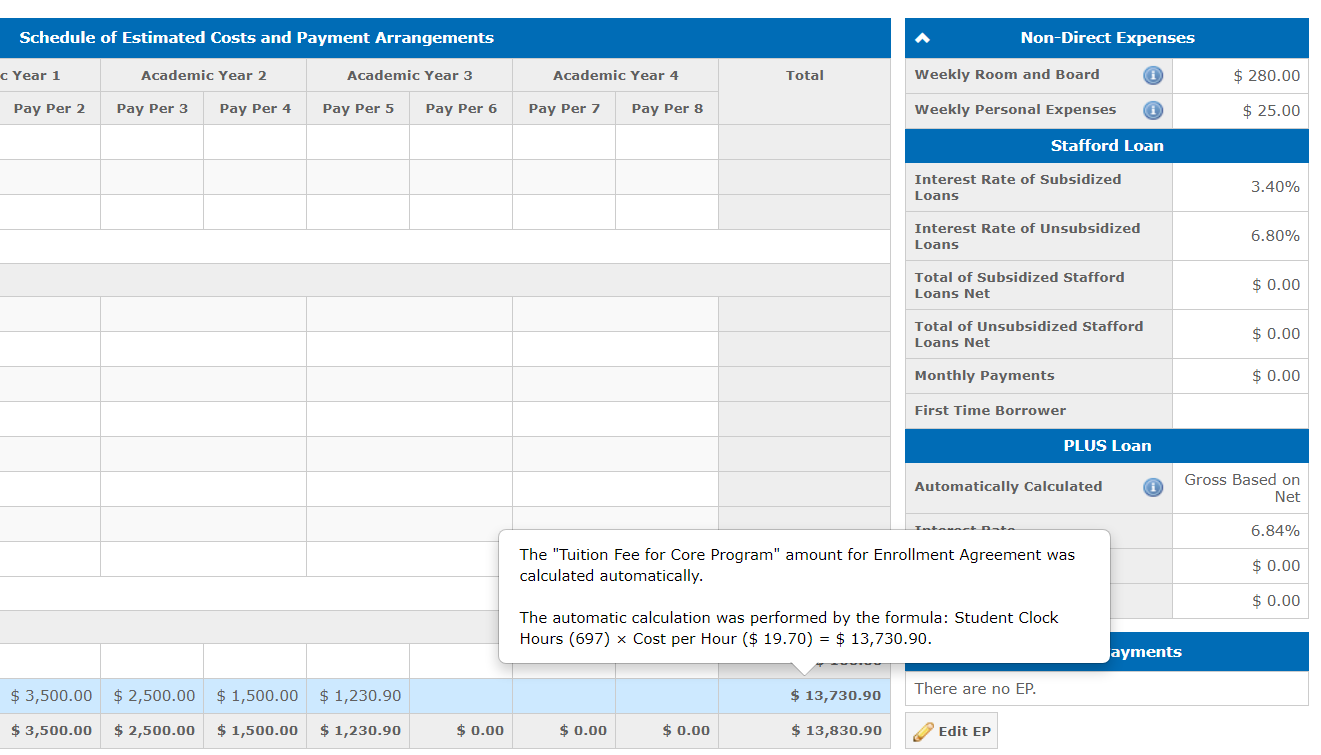This screenshot has width=1321, height=755.
Task: Open info icon for Automatically Calculated
Action: tap(1153, 487)
